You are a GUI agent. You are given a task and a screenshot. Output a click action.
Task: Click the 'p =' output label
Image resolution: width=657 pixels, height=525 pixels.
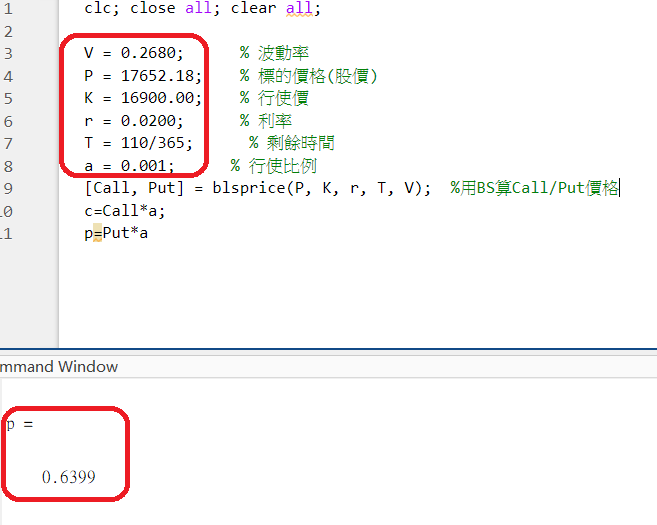coord(20,424)
